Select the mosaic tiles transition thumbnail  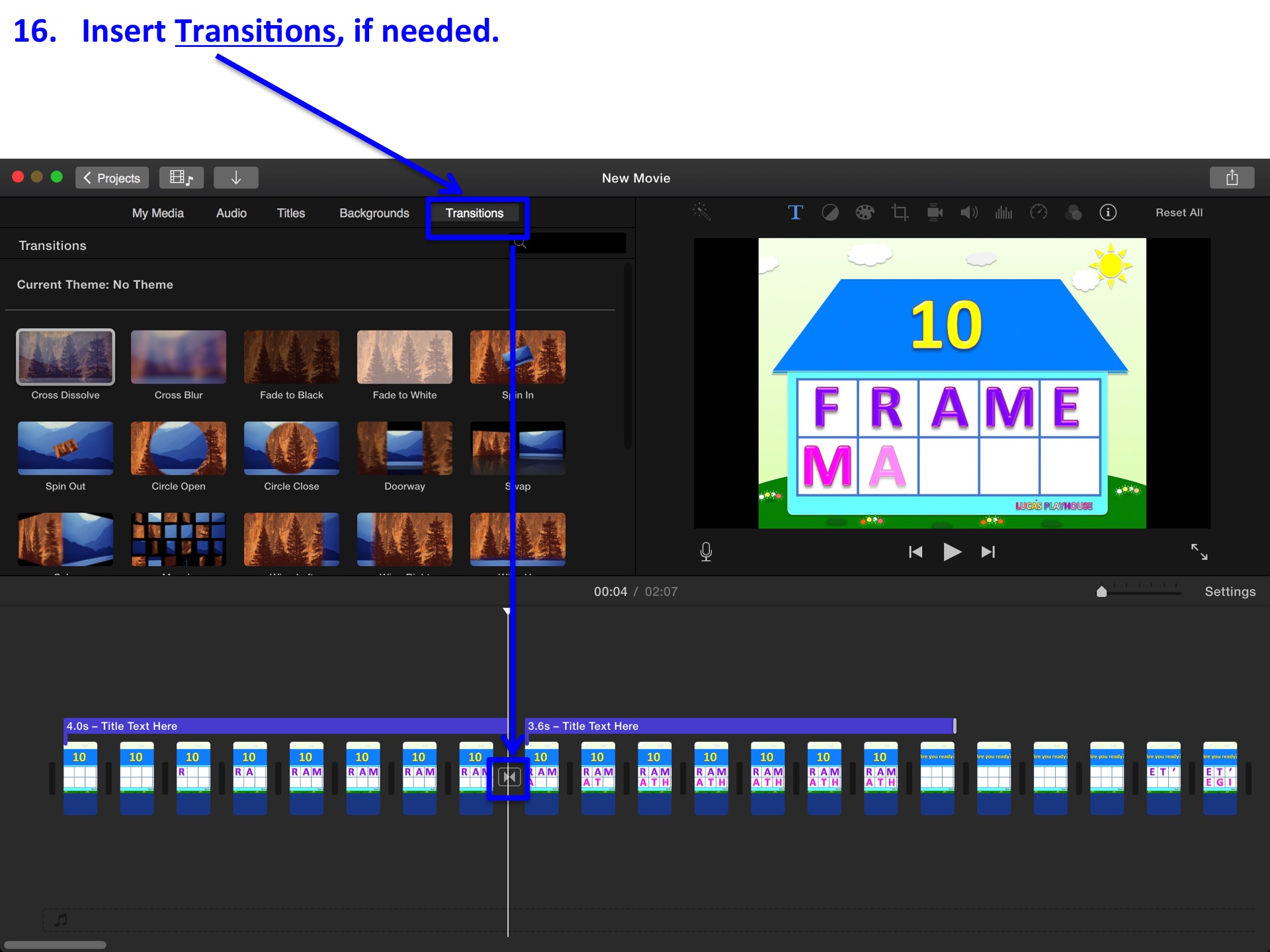tap(179, 539)
